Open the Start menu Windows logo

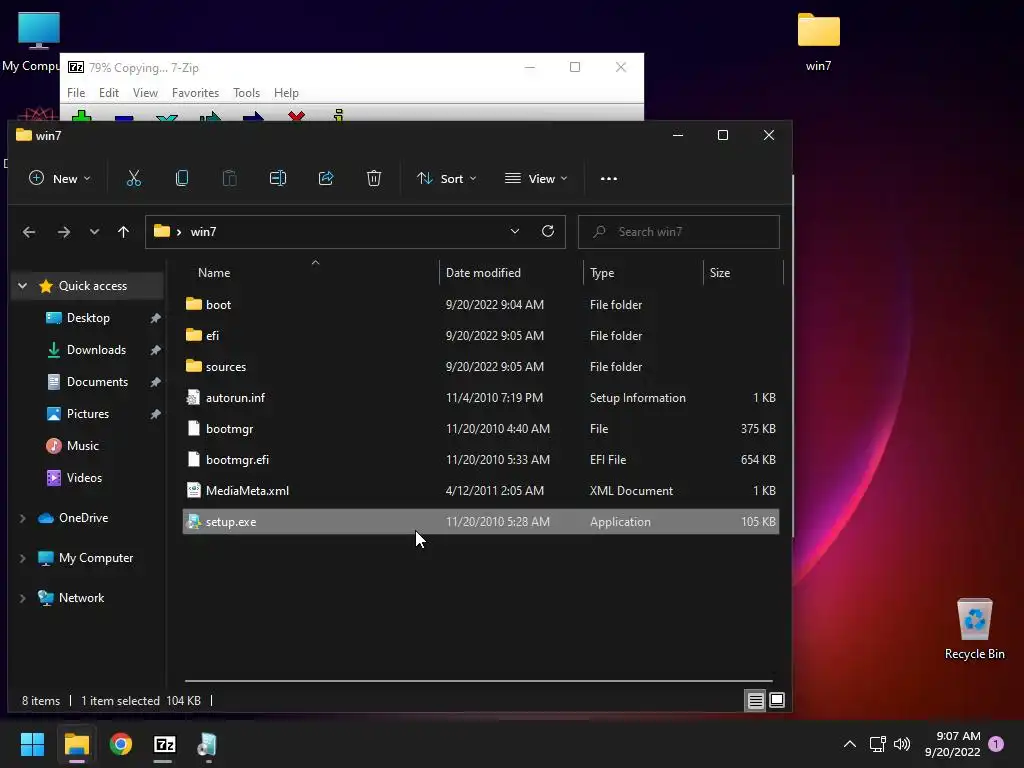(32, 744)
